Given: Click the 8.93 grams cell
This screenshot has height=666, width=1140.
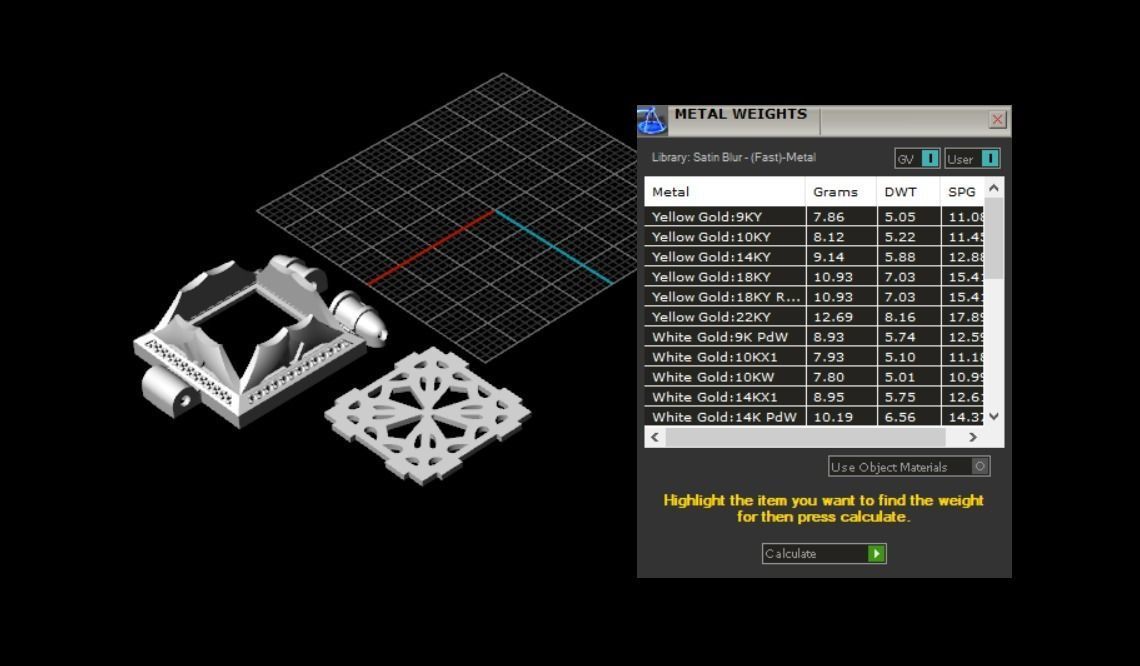Looking at the screenshot, I should 842,337.
